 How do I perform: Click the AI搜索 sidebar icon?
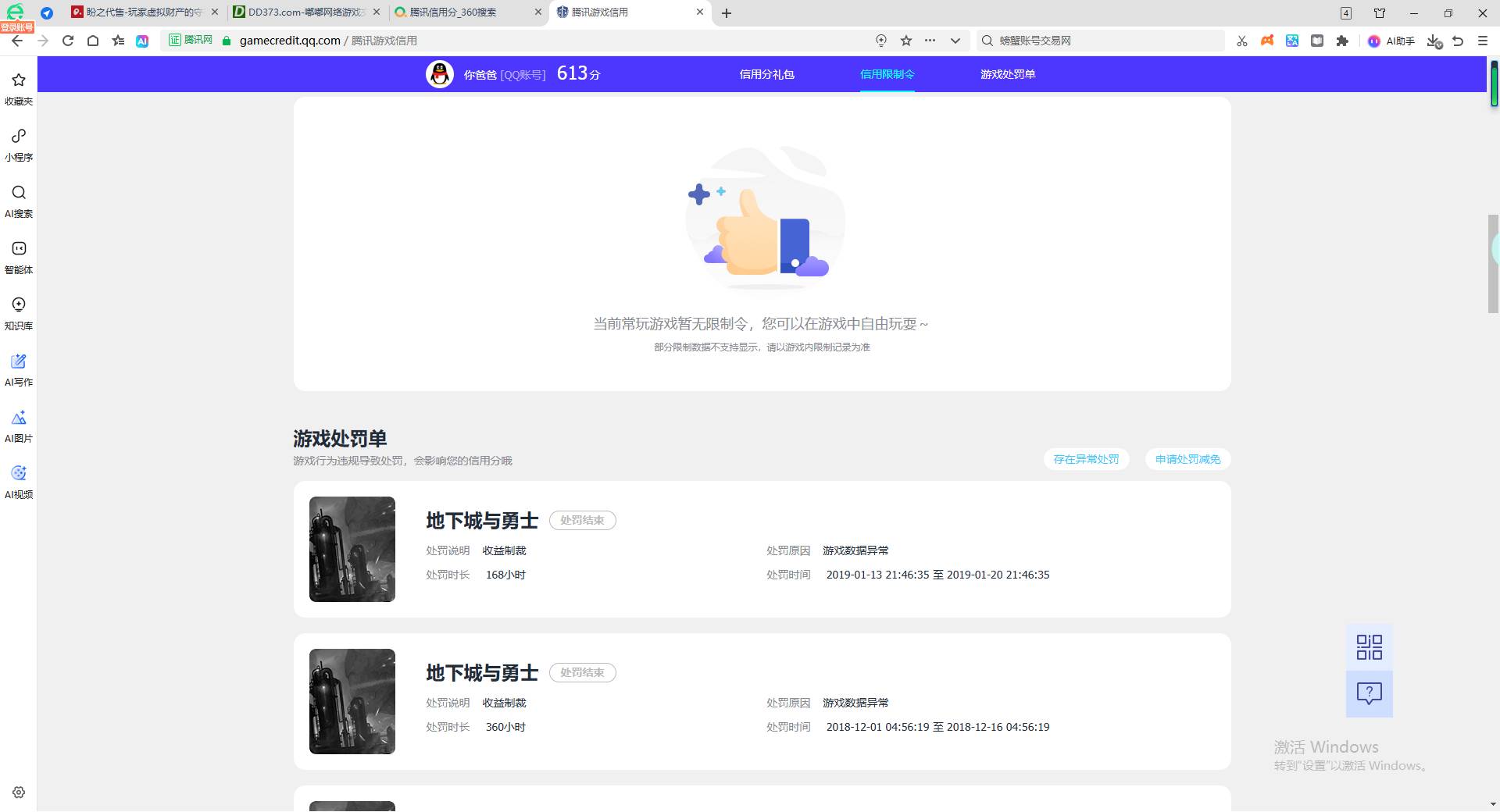[19, 200]
